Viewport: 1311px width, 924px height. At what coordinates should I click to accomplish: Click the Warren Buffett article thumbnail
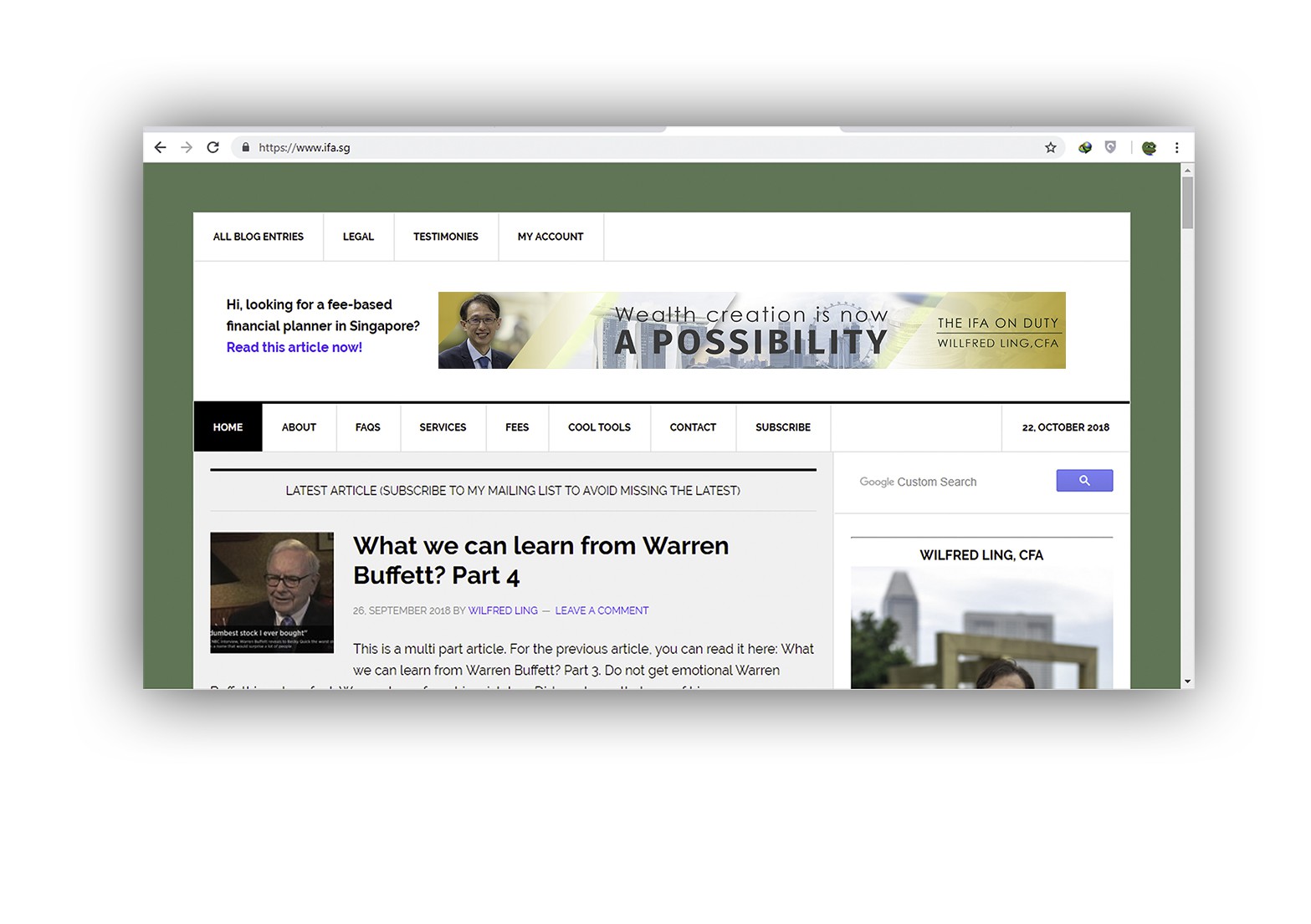(272, 592)
